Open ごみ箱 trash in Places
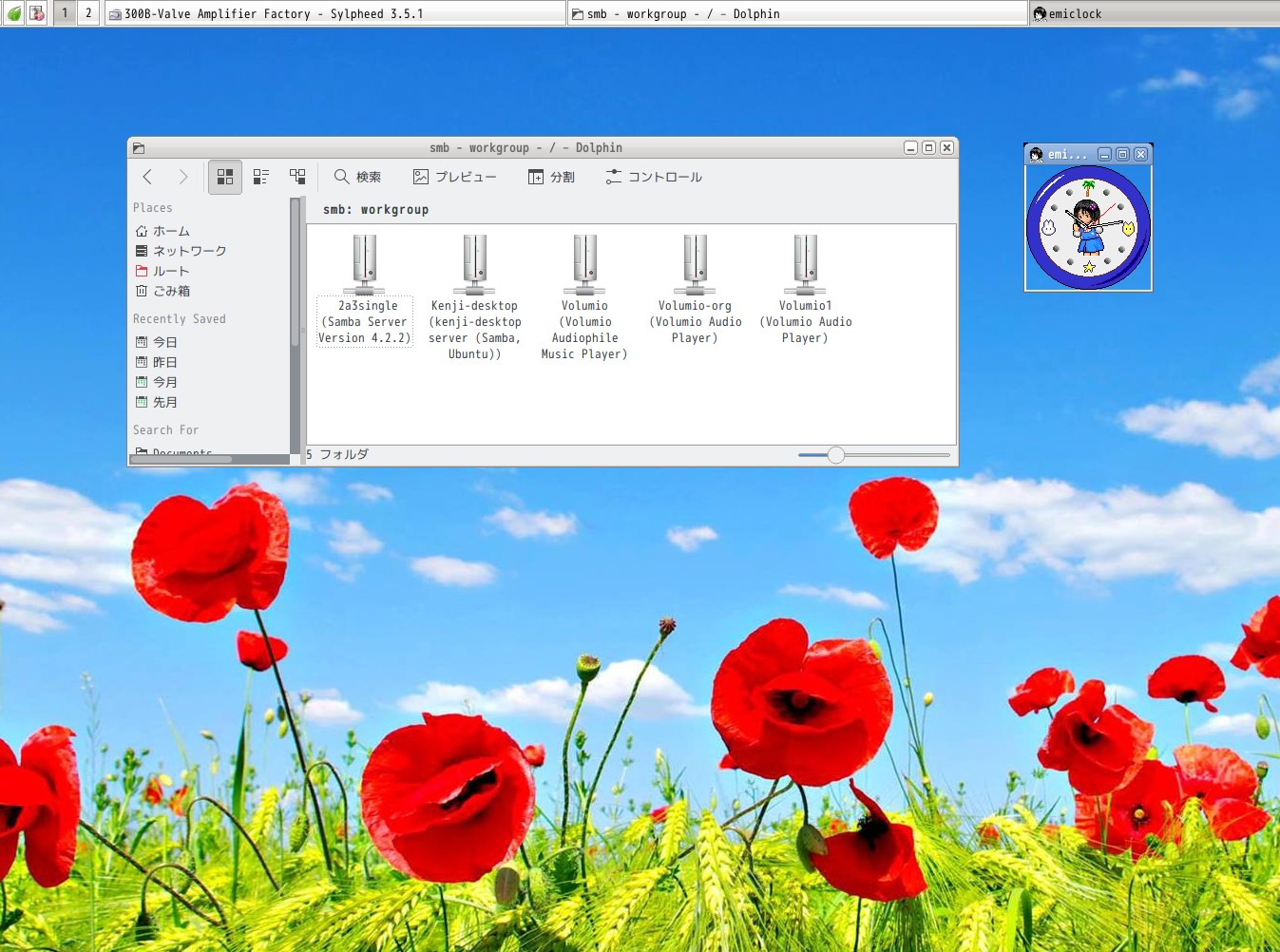Viewport: 1280px width, 952px height. [170, 291]
